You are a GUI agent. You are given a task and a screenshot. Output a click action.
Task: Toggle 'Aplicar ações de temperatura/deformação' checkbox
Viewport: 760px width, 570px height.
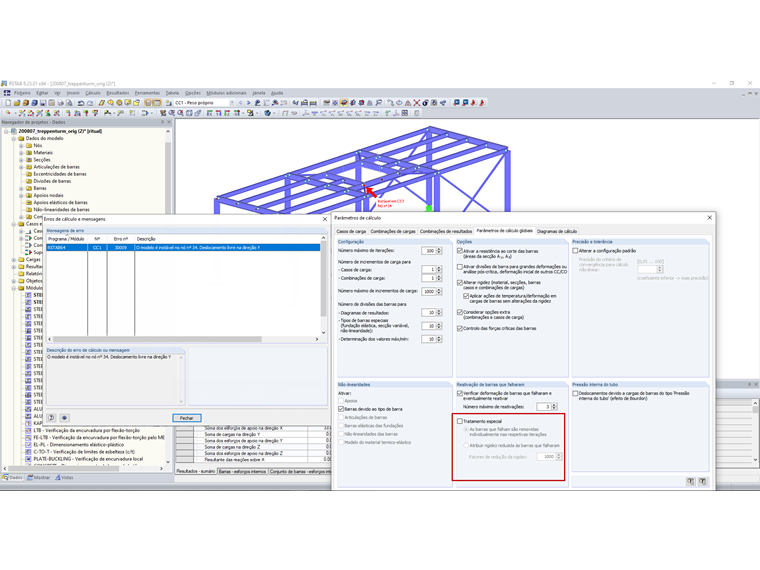[x=466, y=296]
